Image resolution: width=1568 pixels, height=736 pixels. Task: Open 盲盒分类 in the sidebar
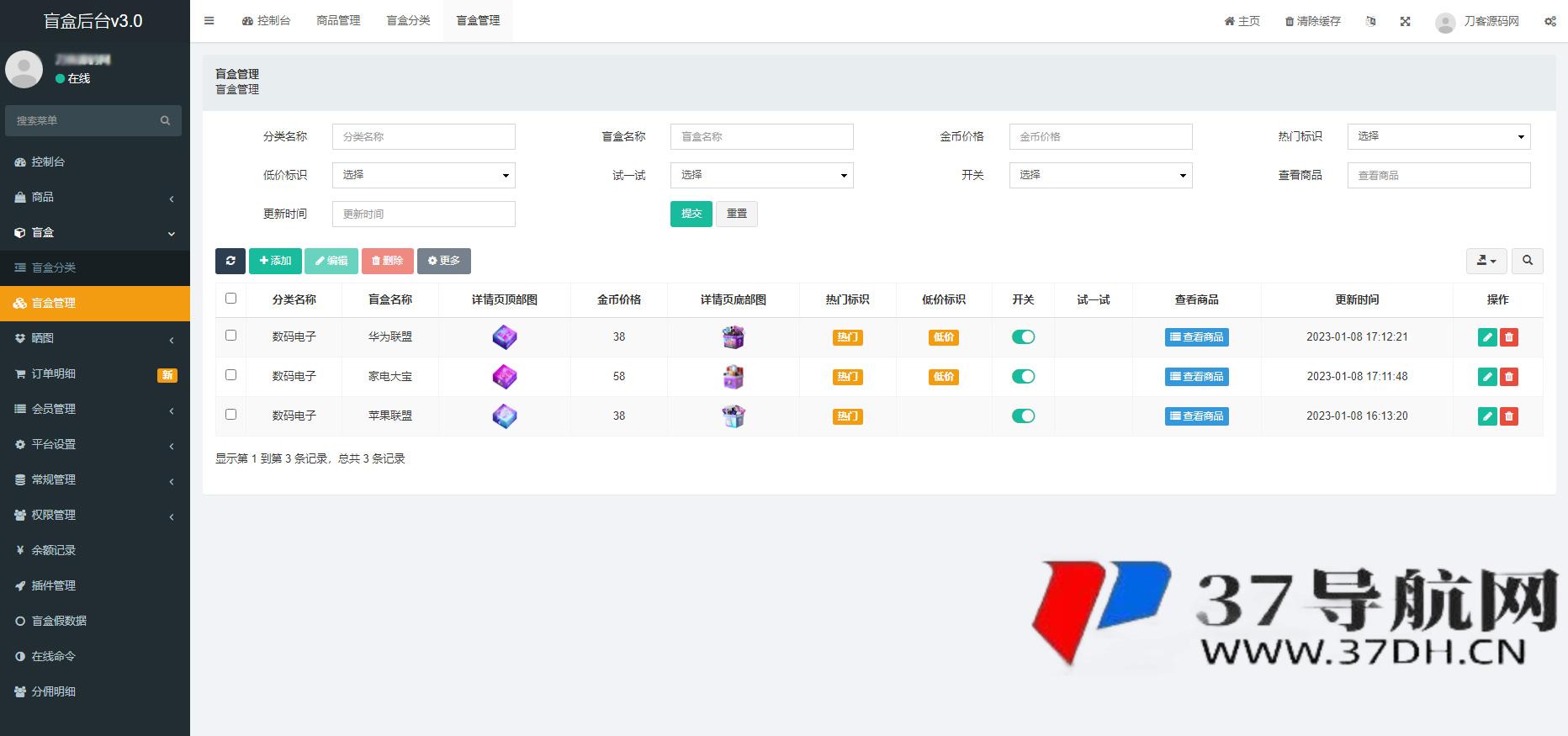(54, 267)
